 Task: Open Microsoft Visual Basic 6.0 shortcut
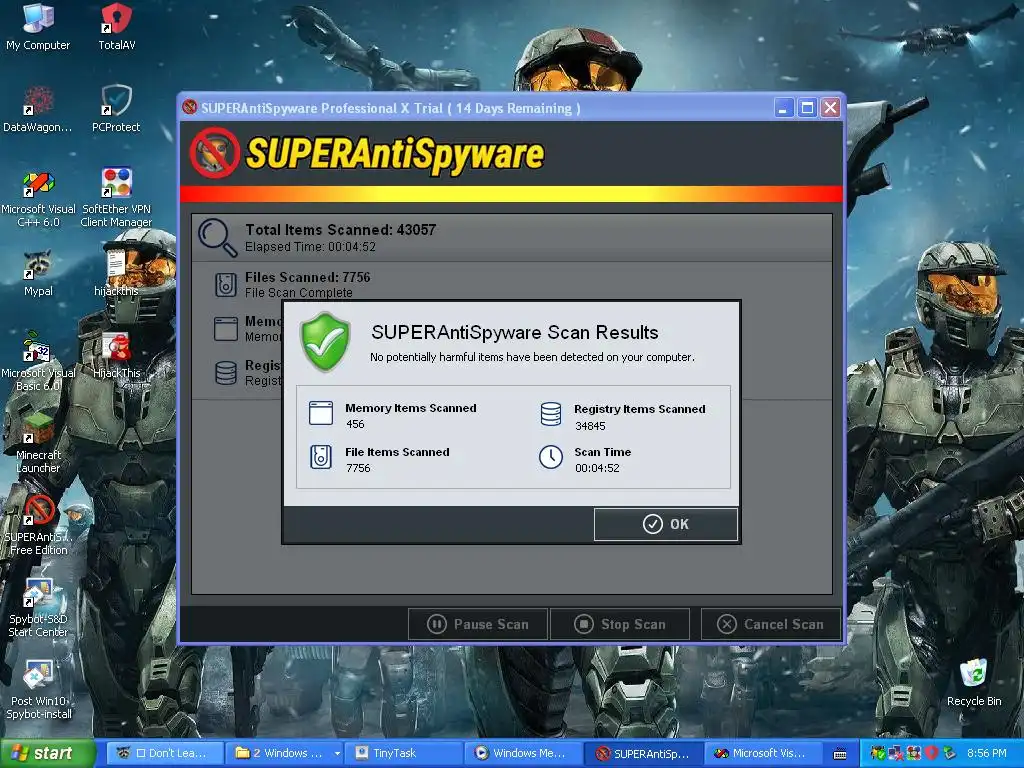tap(38, 362)
